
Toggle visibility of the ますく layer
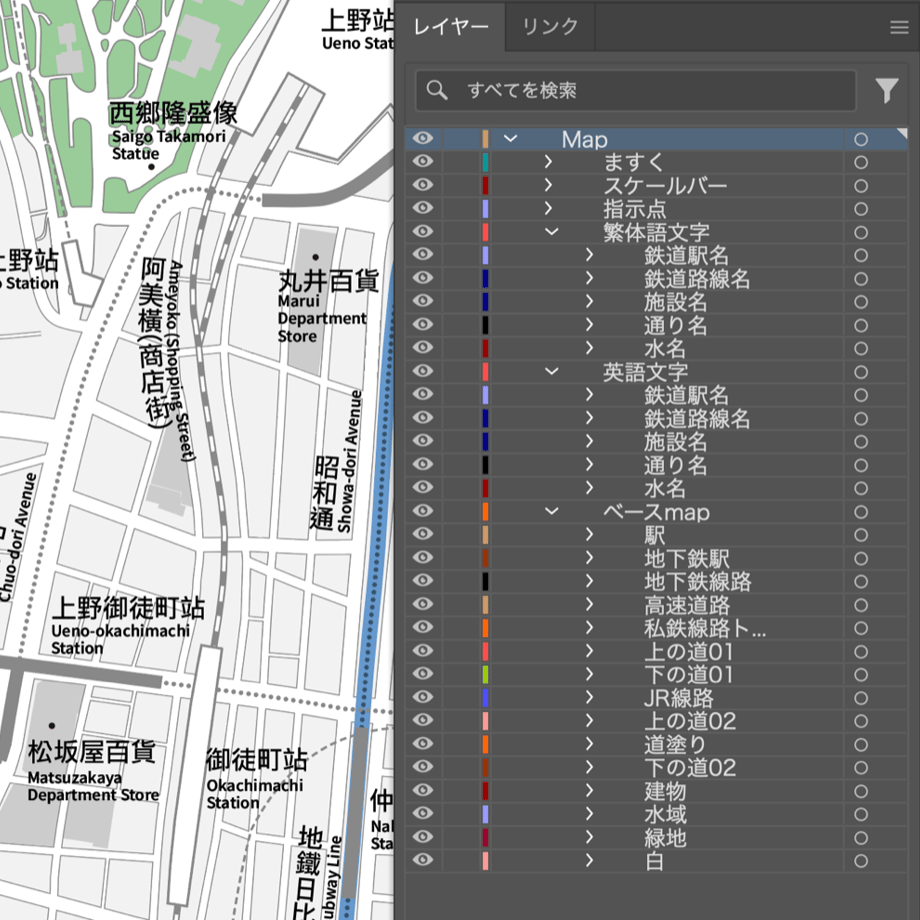click(422, 161)
